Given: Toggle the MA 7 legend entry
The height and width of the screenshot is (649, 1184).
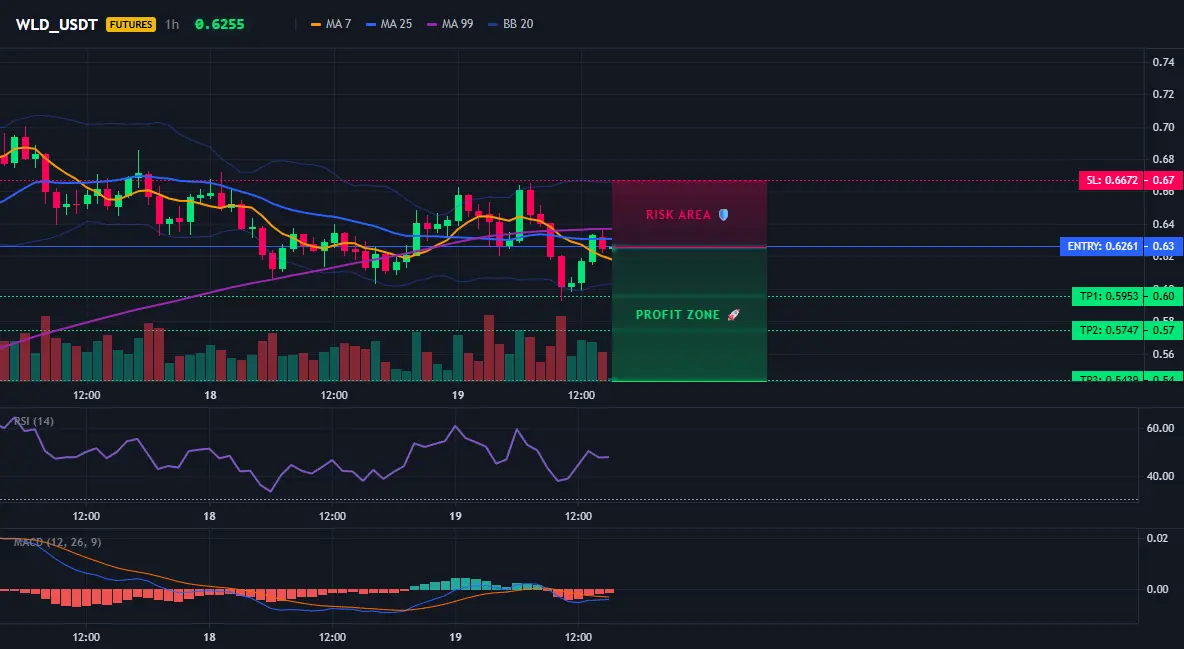Looking at the screenshot, I should (331, 24).
